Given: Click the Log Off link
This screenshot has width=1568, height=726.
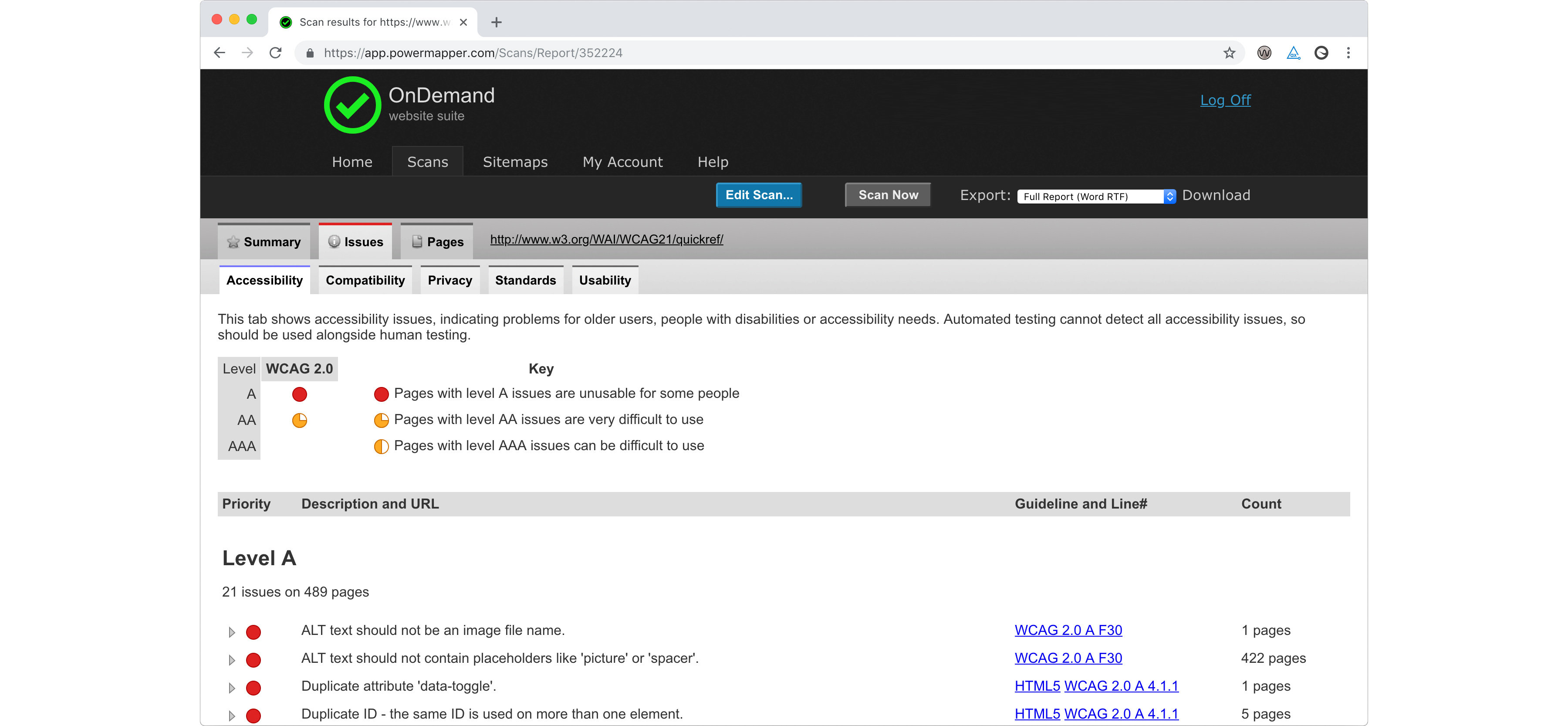Looking at the screenshot, I should pyautogui.click(x=1225, y=100).
